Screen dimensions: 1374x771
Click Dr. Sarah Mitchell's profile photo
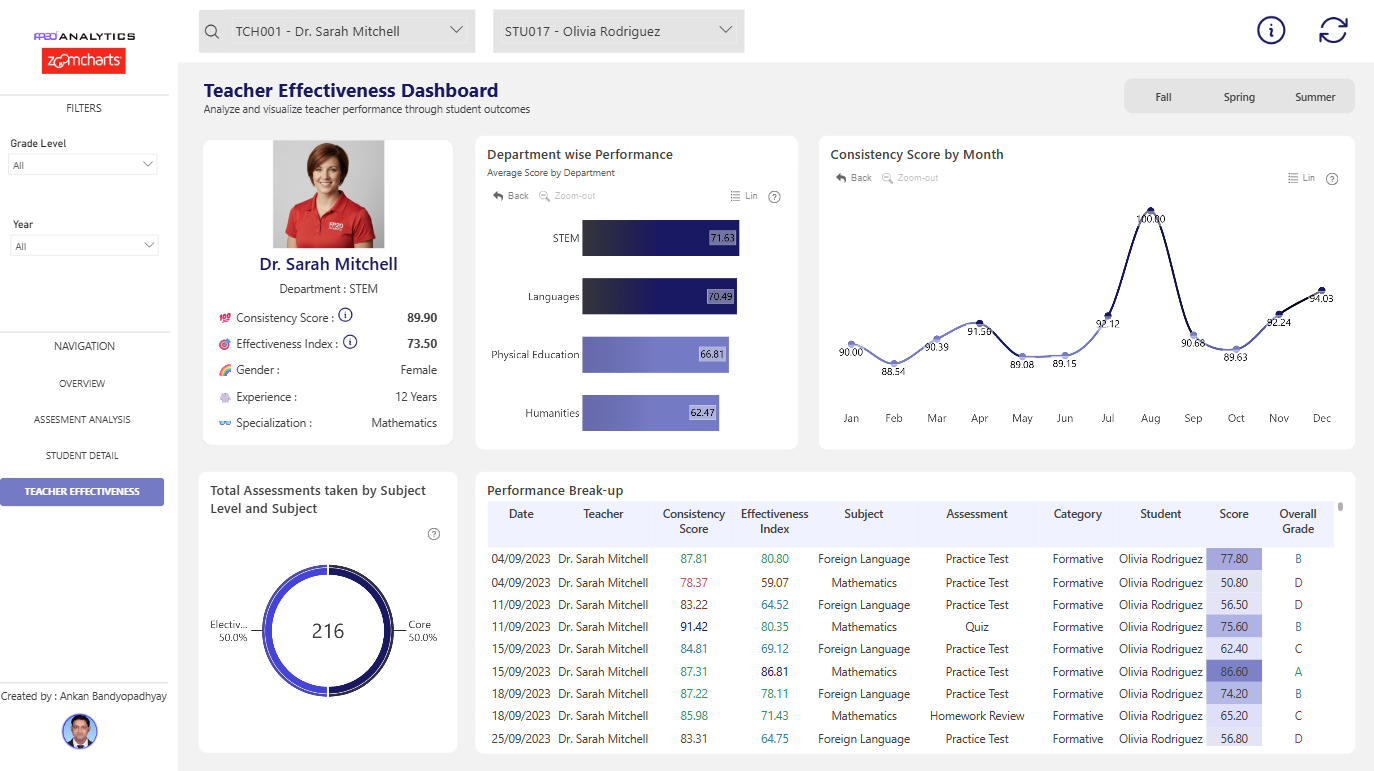tap(328, 194)
